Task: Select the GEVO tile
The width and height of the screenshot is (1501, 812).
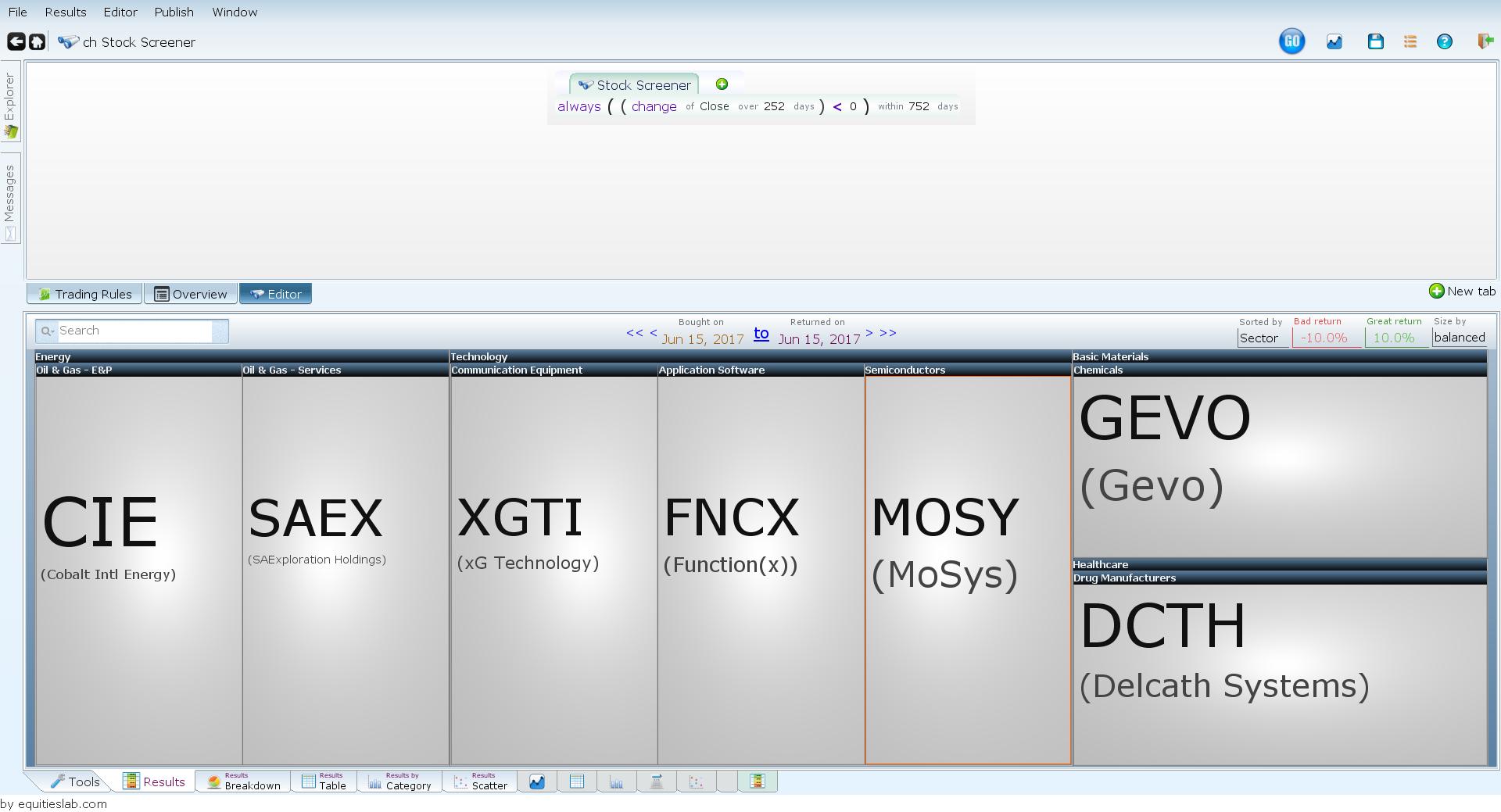Action: 1280,467
